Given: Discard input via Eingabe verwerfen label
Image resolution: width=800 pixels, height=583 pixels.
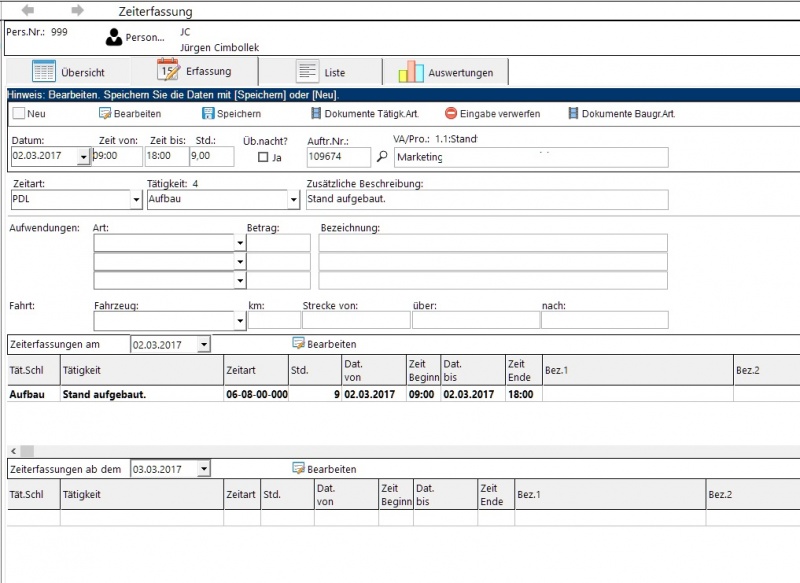Looking at the screenshot, I should (x=500, y=114).
